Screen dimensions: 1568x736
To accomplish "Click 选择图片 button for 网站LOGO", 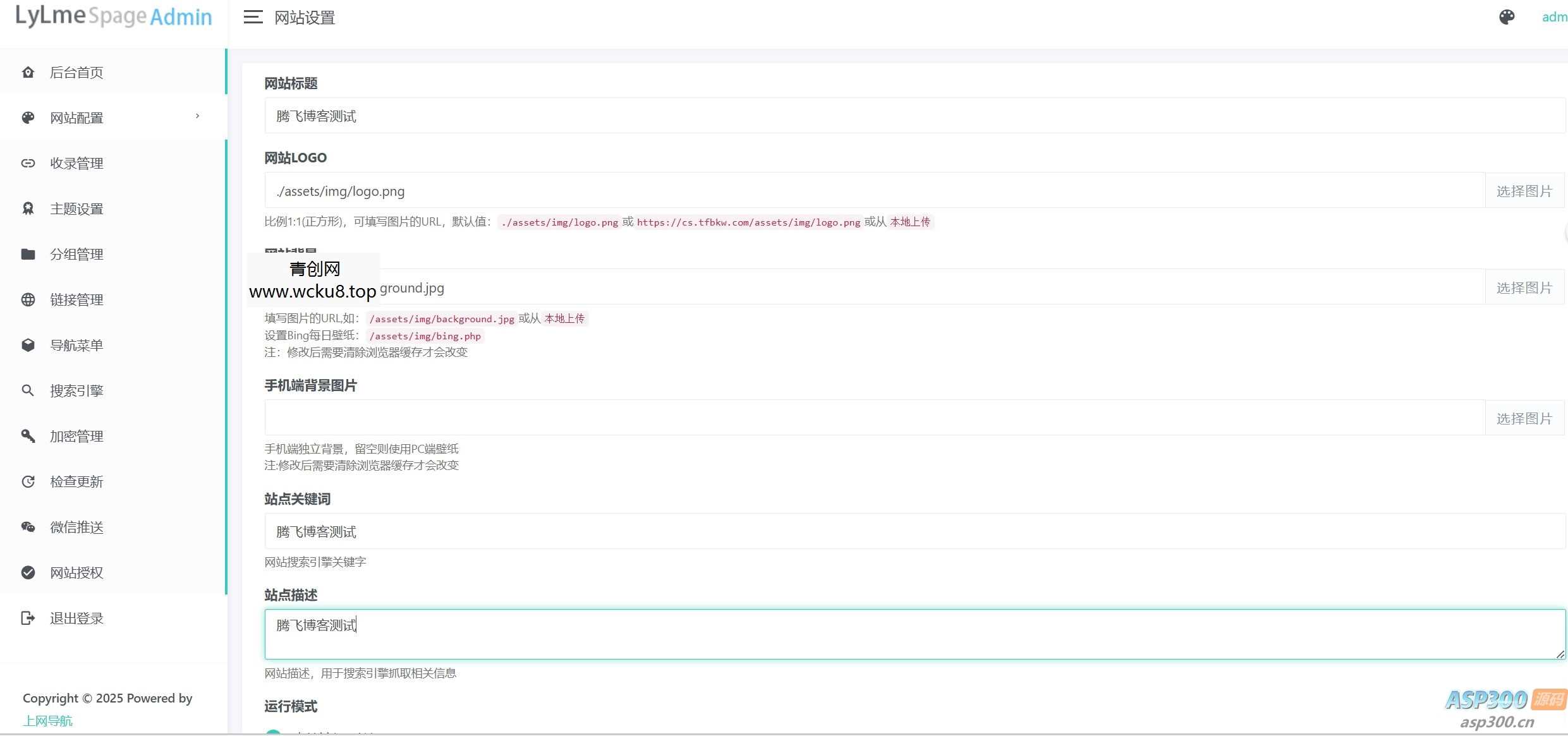I will [1524, 191].
